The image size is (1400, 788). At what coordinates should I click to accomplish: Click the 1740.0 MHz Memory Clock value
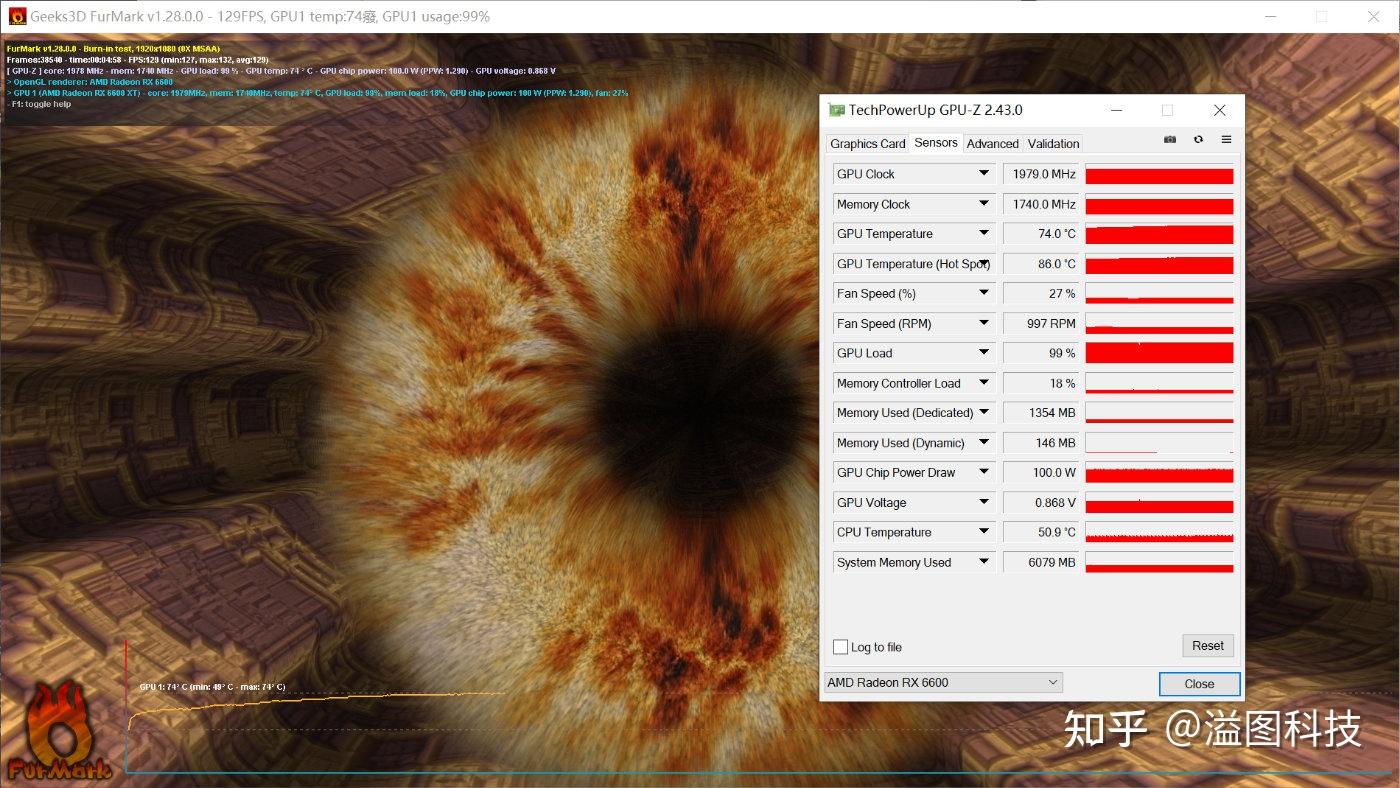[1041, 204]
